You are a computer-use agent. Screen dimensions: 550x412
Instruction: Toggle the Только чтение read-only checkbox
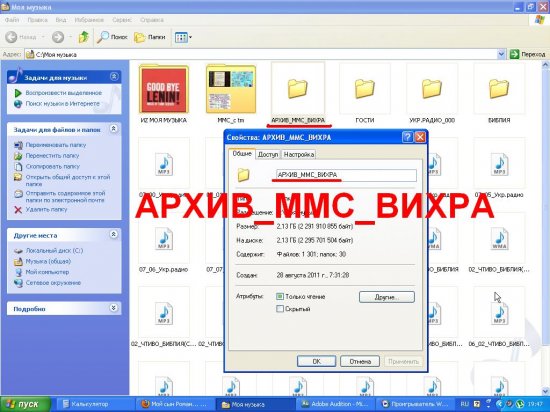tap(280, 297)
